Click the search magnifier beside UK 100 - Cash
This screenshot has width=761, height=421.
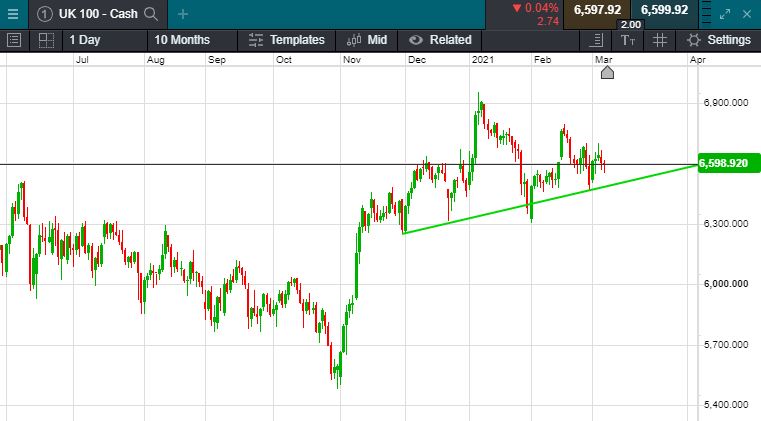tap(151, 14)
